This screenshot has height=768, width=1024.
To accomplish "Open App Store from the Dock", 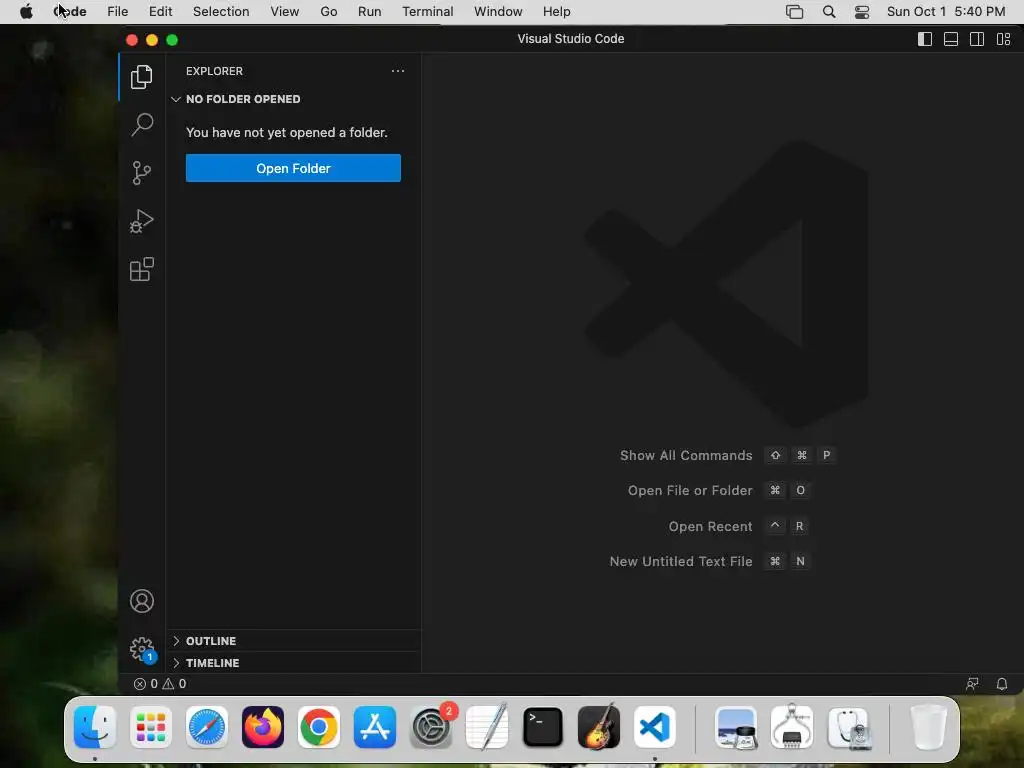I will pos(375,727).
